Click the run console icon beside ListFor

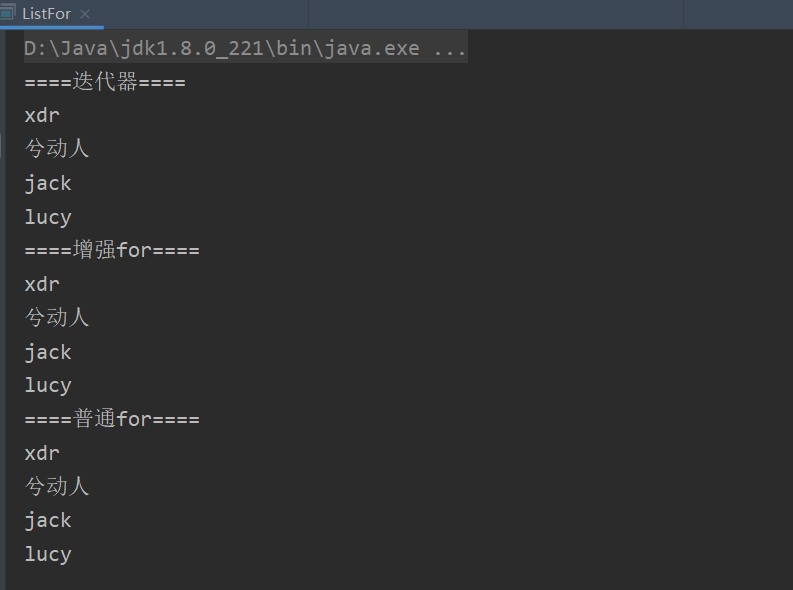pyautogui.click(x=8, y=12)
